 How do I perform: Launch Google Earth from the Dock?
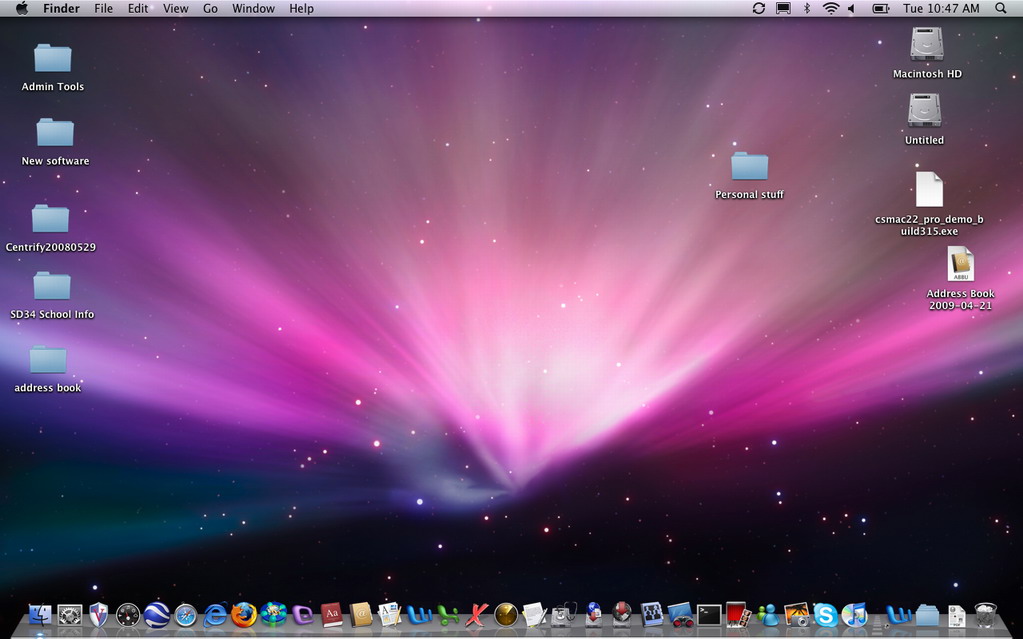157,615
